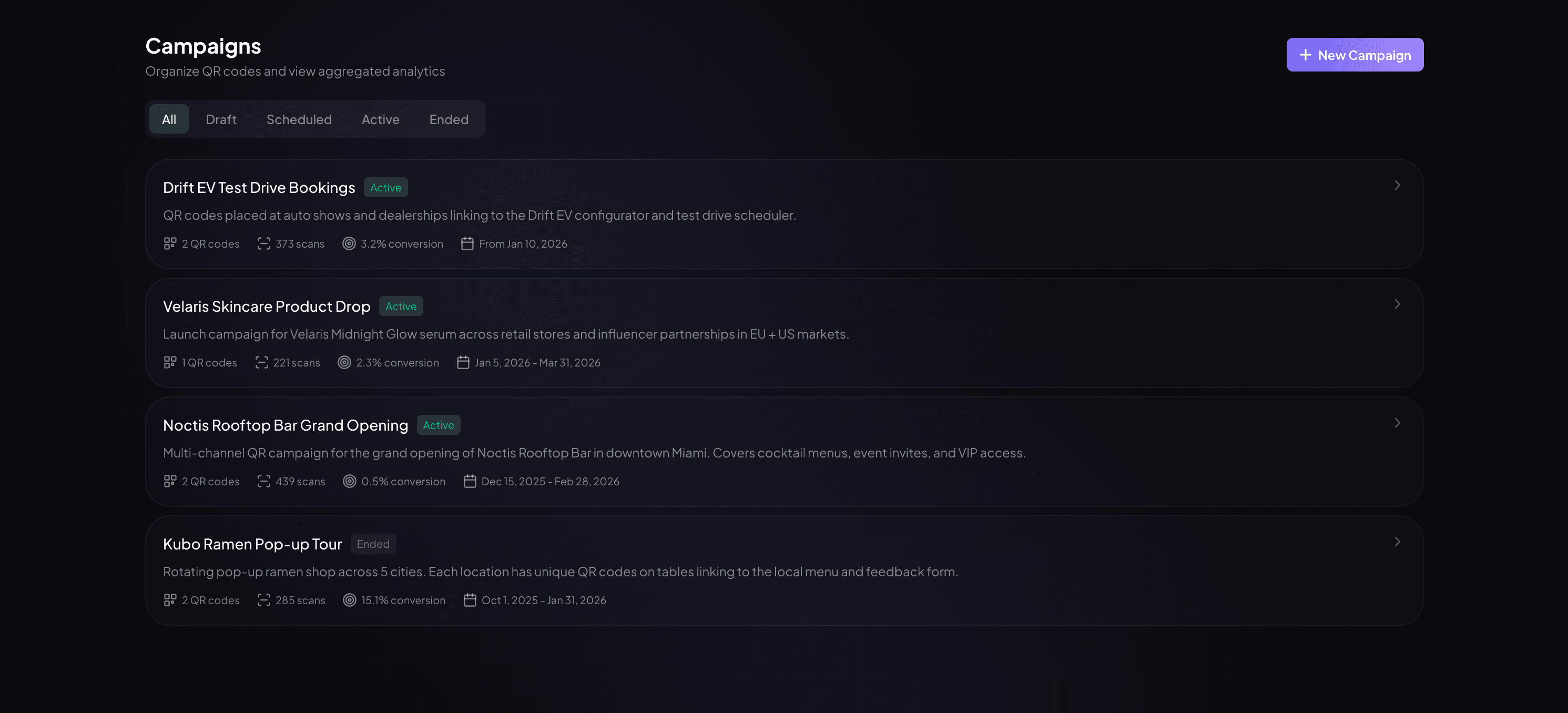Viewport: 1568px width, 713px height.
Task: Click the QR codes icon on Kubo Ramen card
Action: pyautogui.click(x=170, y=600)
